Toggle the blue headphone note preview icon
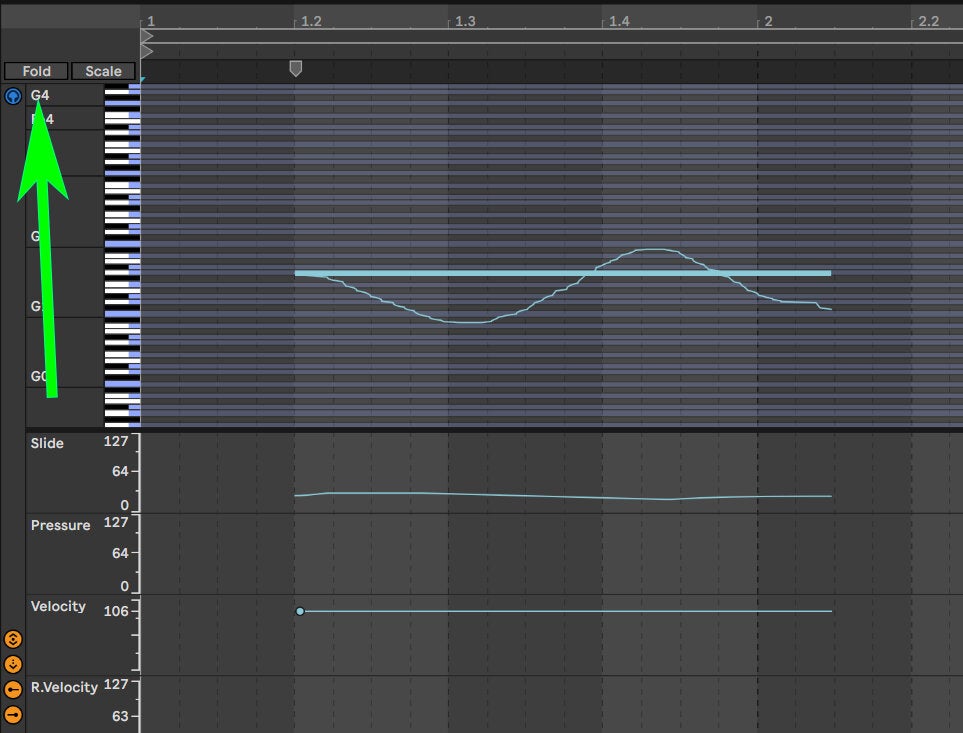 pyautogui.click(x=13, y=96)
